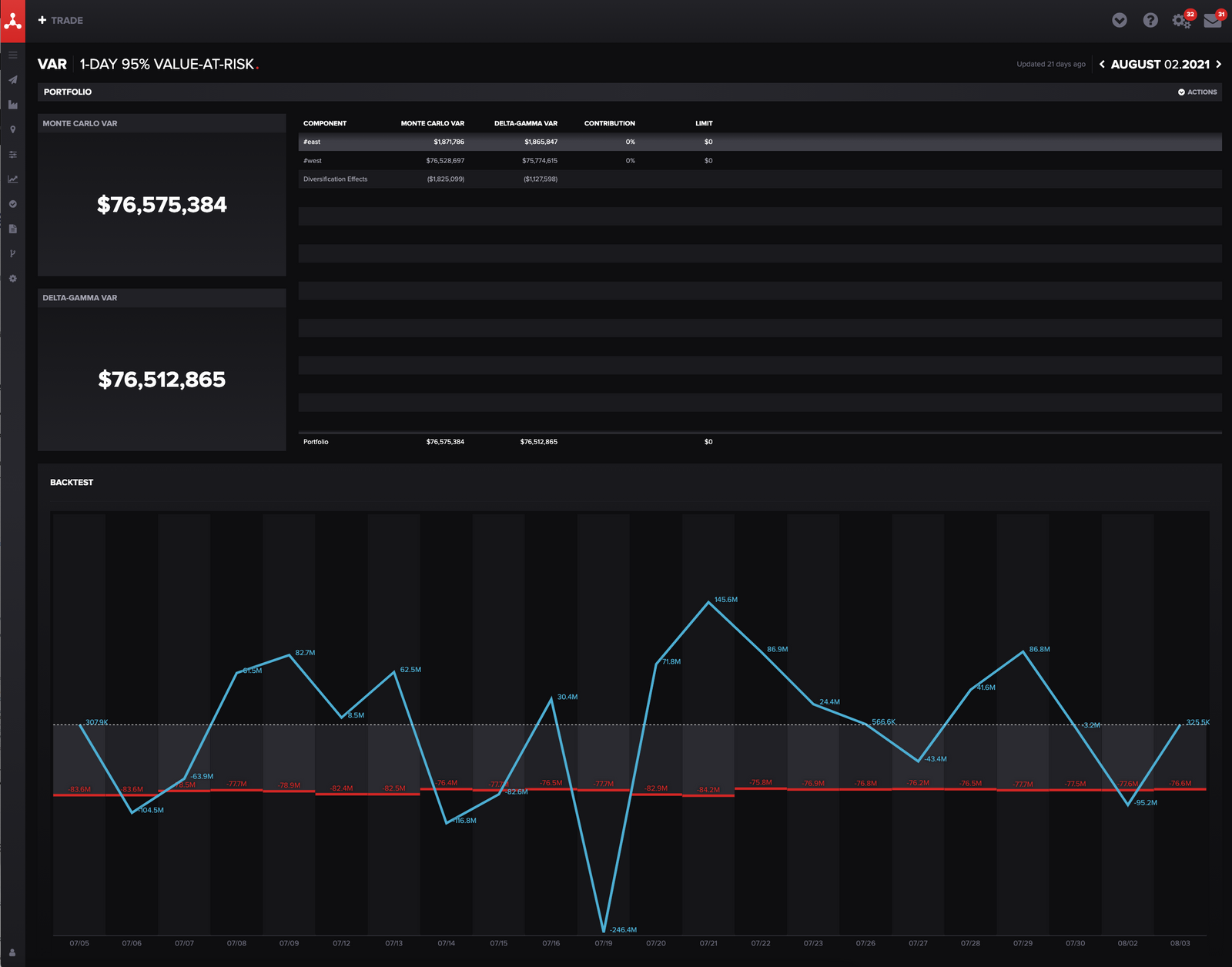
Task: Click the line chart sidebar icon
Action: 12,179
